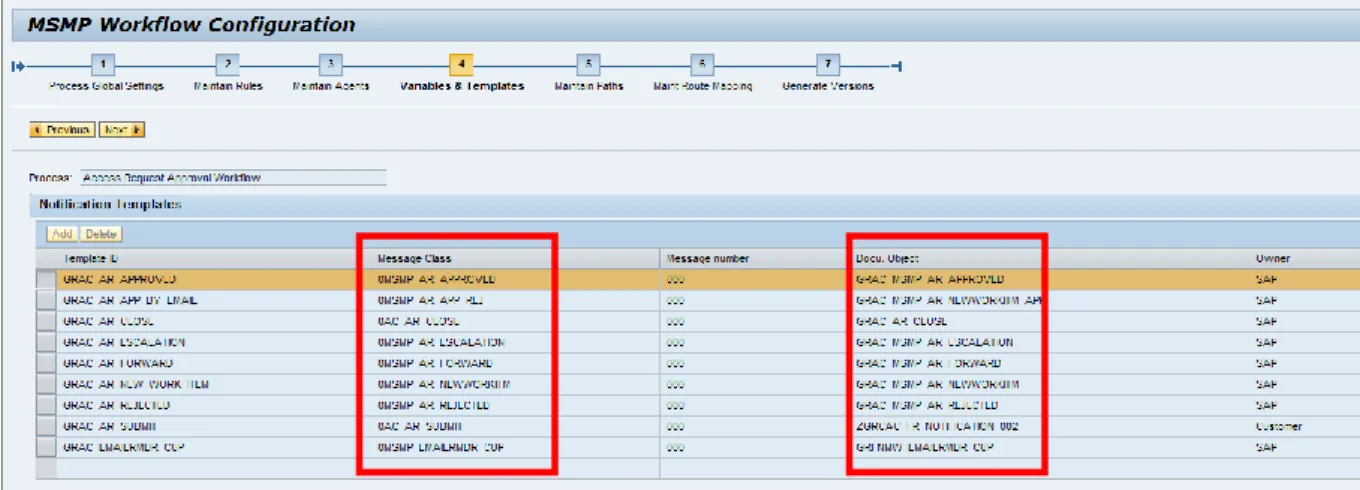The width and height of the screenshot is (1360, 490).
Task: Select row selector for GRAC_EMAILRMDR_CUP
Action: (x=46, y=448)
